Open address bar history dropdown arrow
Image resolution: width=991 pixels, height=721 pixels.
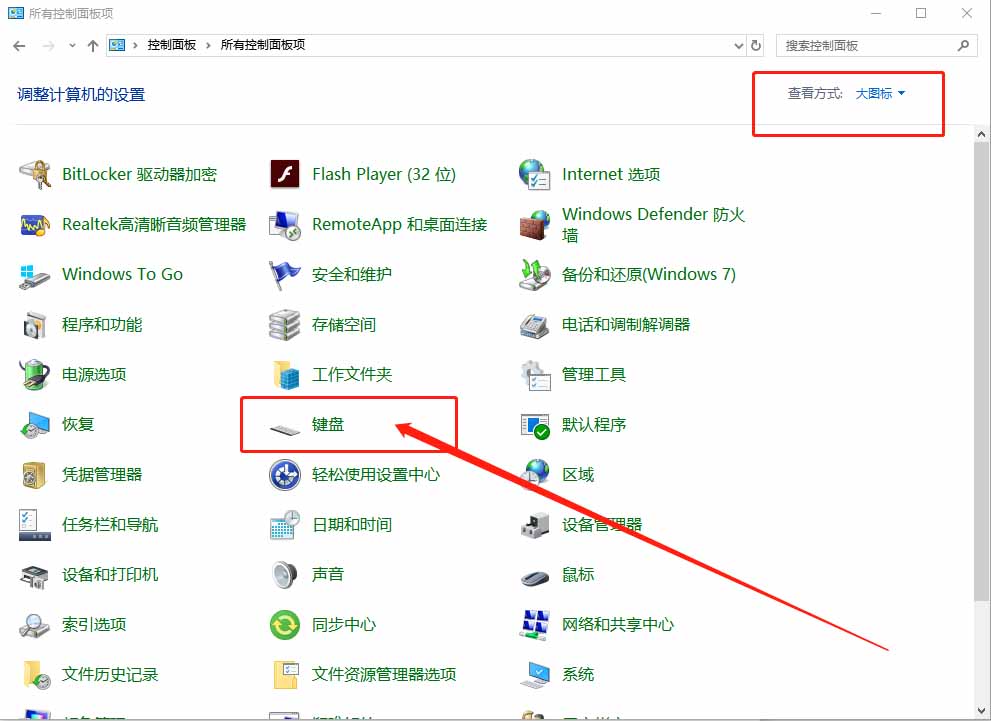(739, 45)
